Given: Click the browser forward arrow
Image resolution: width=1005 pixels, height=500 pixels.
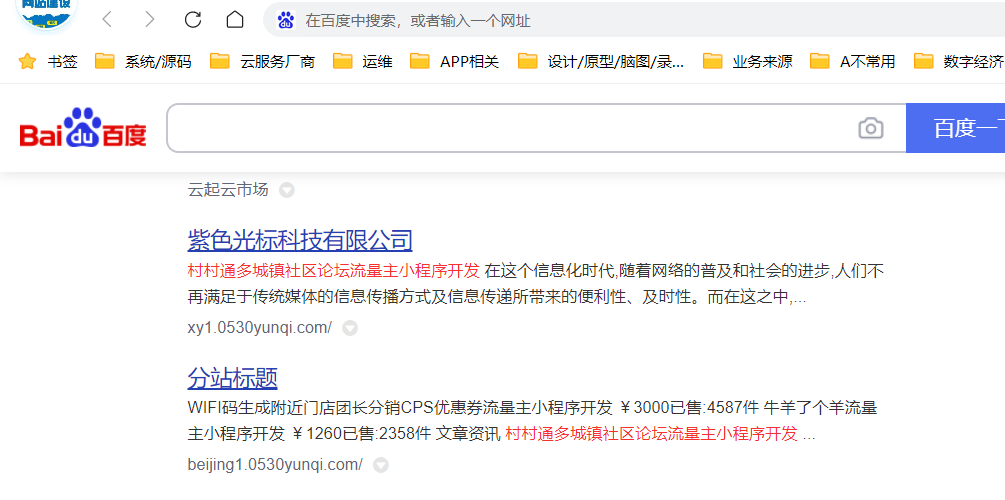Looking at the screenshot, I should point(150,20).
